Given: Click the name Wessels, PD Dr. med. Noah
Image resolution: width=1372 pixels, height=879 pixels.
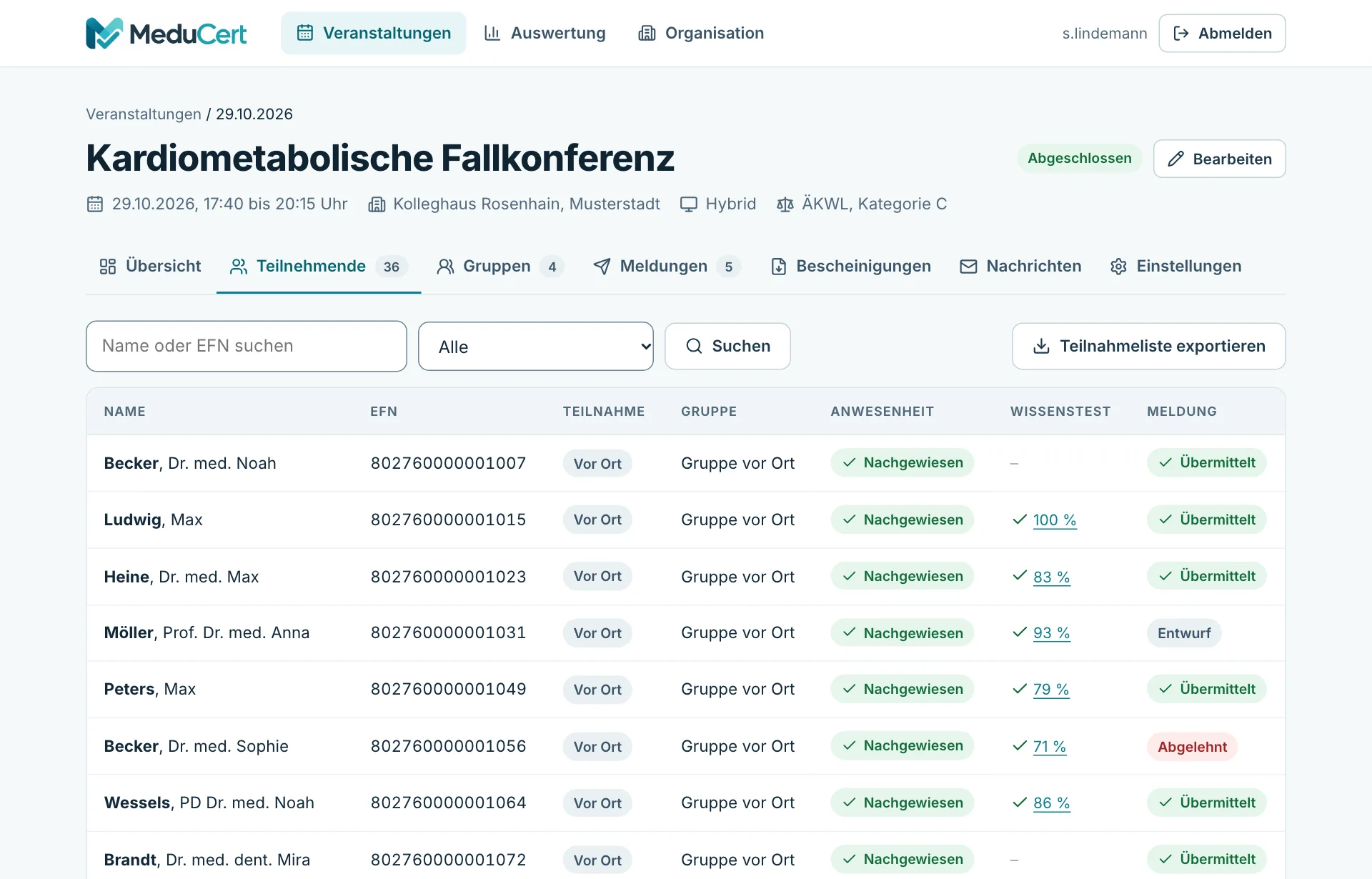Looking at the screenshot, I should [x=209, y=803].
